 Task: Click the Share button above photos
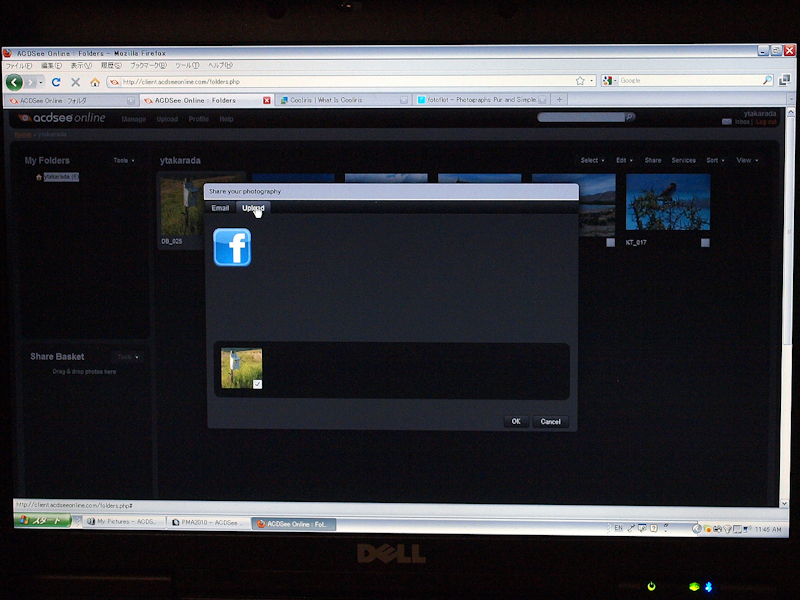click(x=653, y=160)
